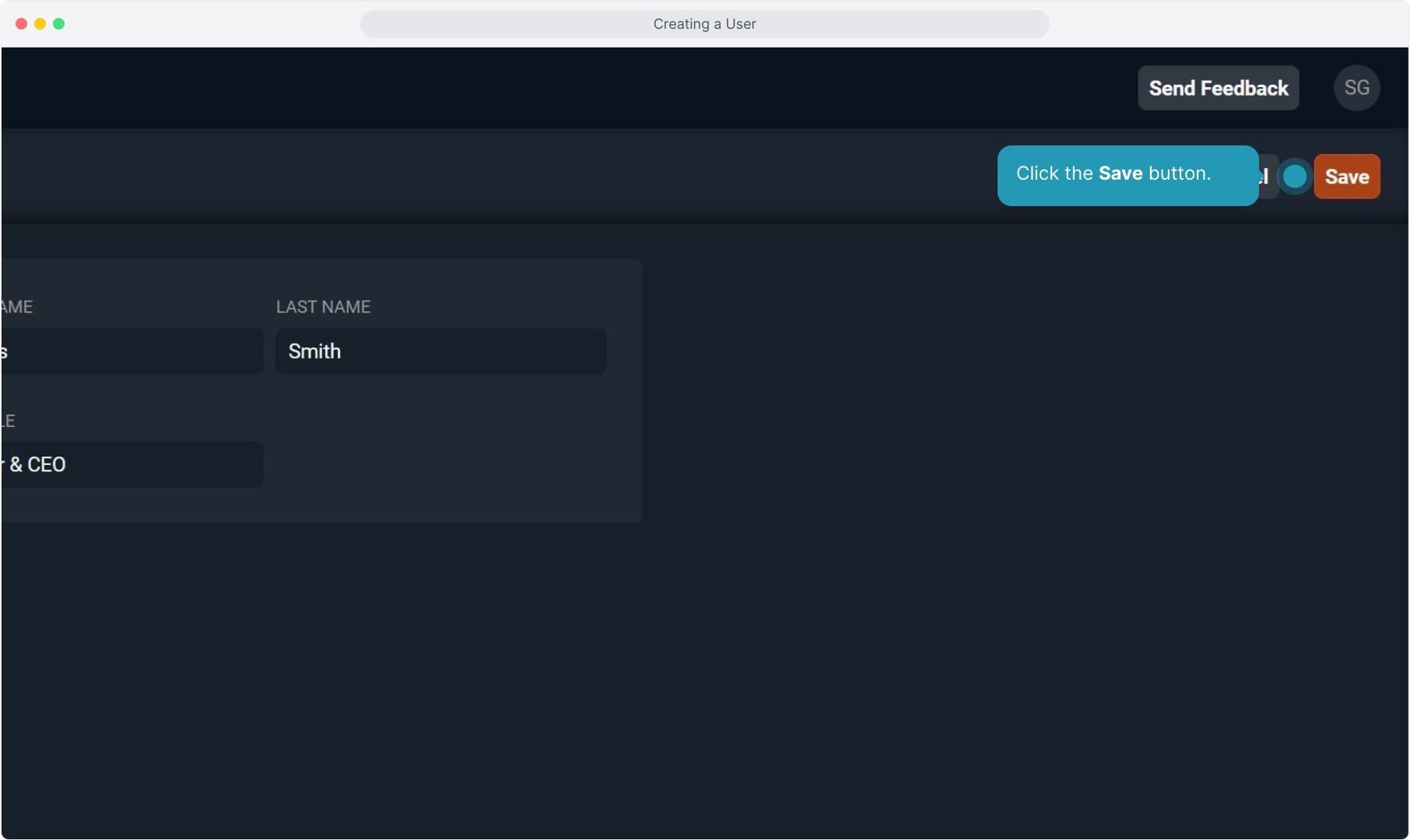Click the "Creating a User" title bar
This screenshot has width=1410, height=840.
coord(704,24)
